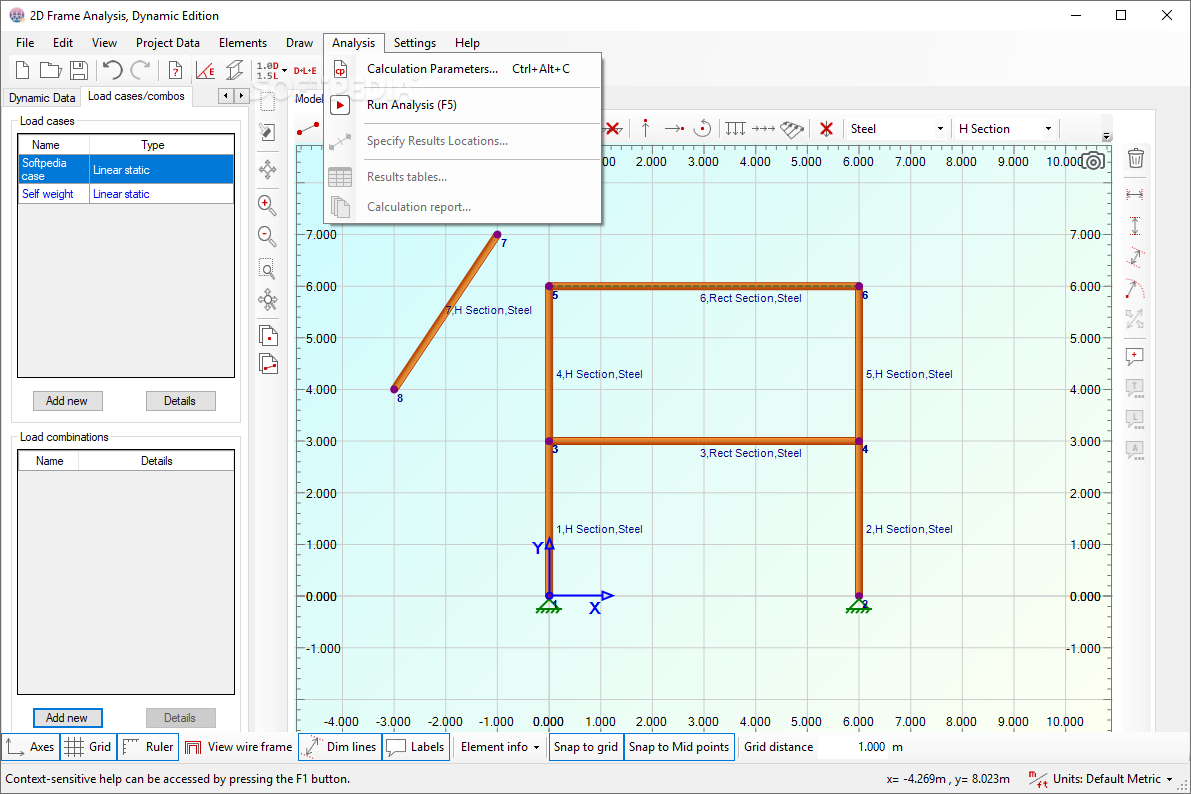The width and height of the screenshot is (1191, 794).
Task: Open the materials icon marked with E
Action: (x=205, y=71)
